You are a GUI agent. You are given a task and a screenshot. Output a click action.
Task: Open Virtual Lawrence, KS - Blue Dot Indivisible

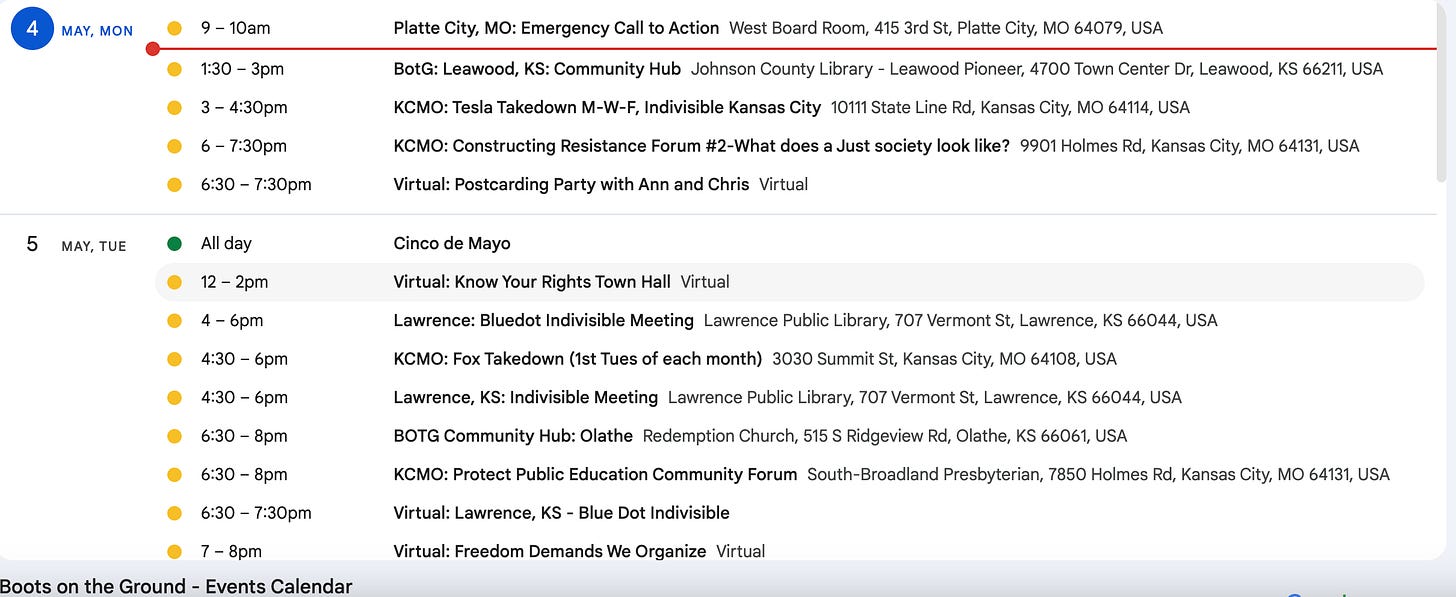(790, 513)
